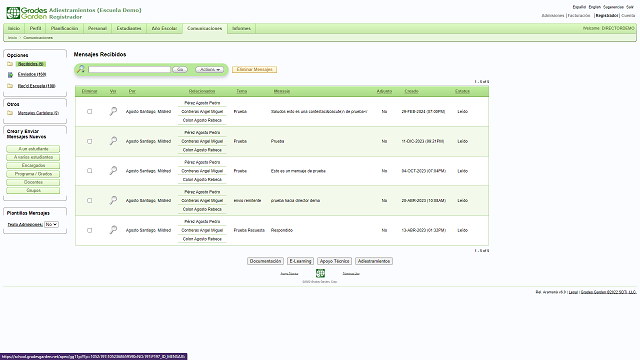The width and height of the screenshot is (640, 360).
Task: Open the Mensajes Carteles link
Action: pos(38,113)
